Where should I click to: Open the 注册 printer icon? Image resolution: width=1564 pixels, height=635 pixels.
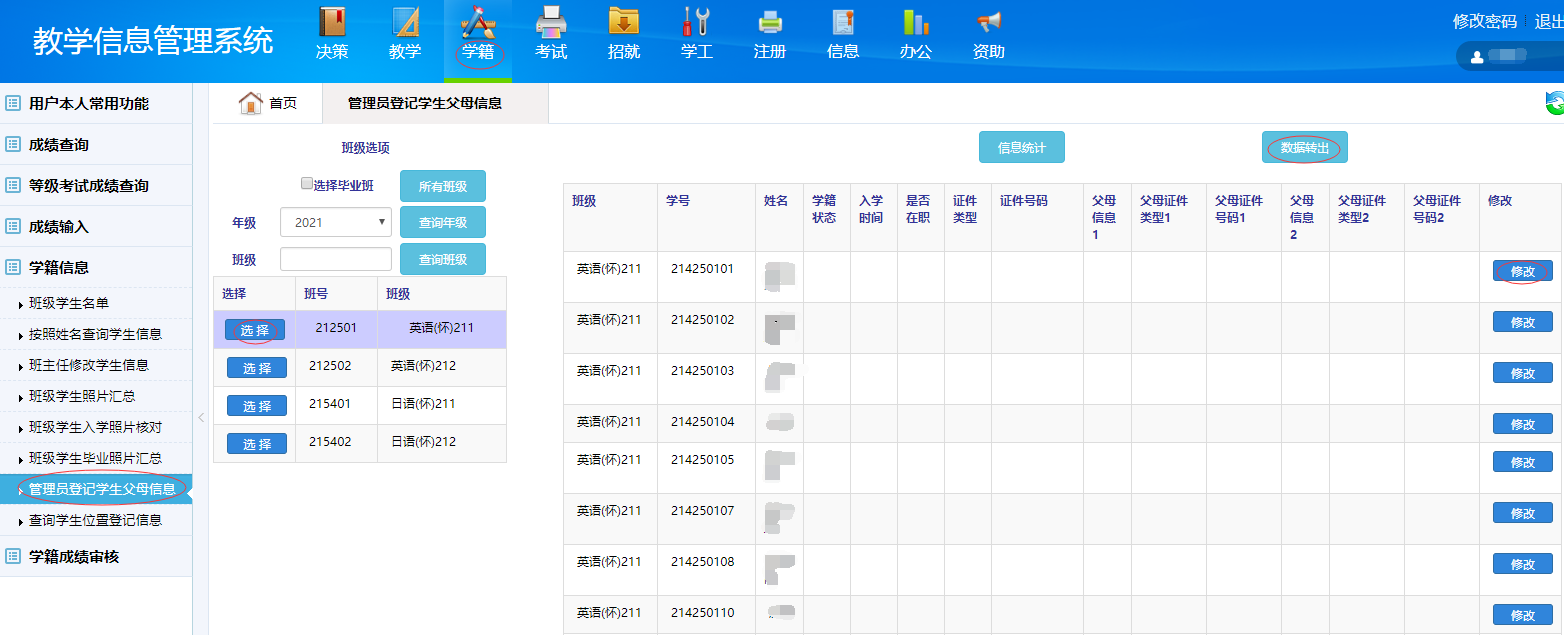(770, 22)
